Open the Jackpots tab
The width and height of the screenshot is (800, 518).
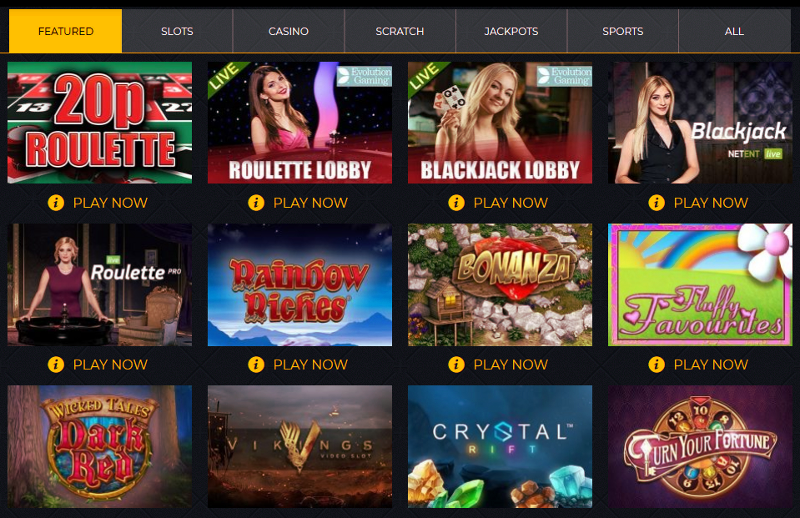tap(511, 31)
